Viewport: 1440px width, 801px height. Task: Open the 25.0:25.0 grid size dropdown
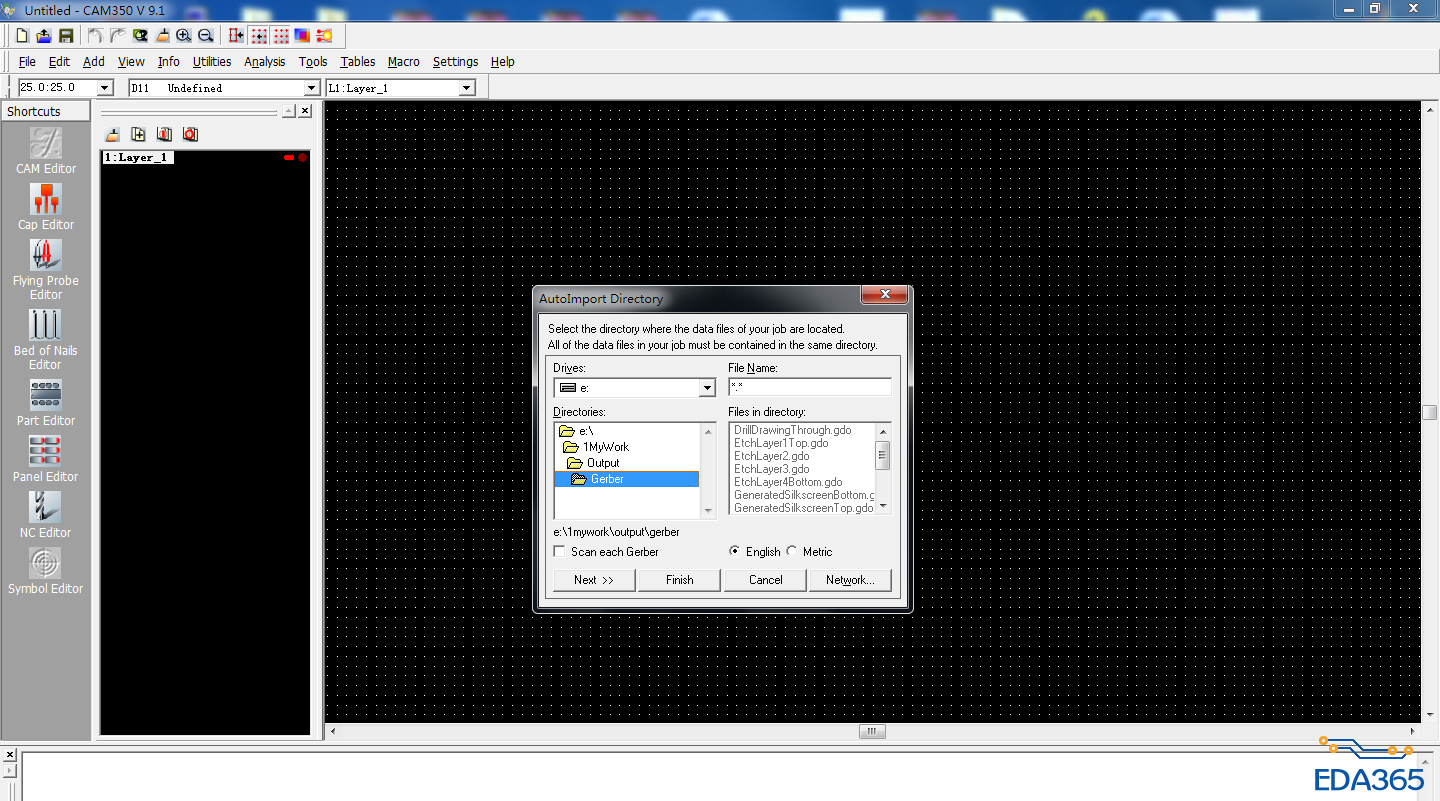point(105,88)
